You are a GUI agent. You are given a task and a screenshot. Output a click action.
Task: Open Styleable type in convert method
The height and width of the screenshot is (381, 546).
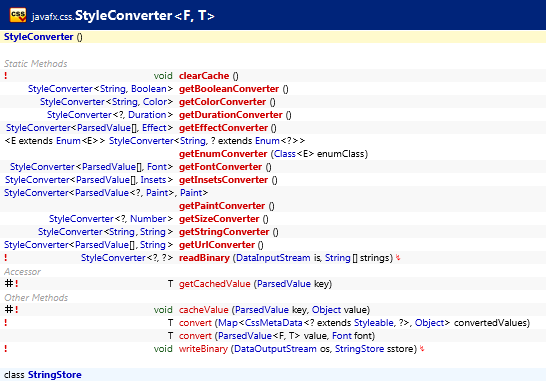point(374,323)
